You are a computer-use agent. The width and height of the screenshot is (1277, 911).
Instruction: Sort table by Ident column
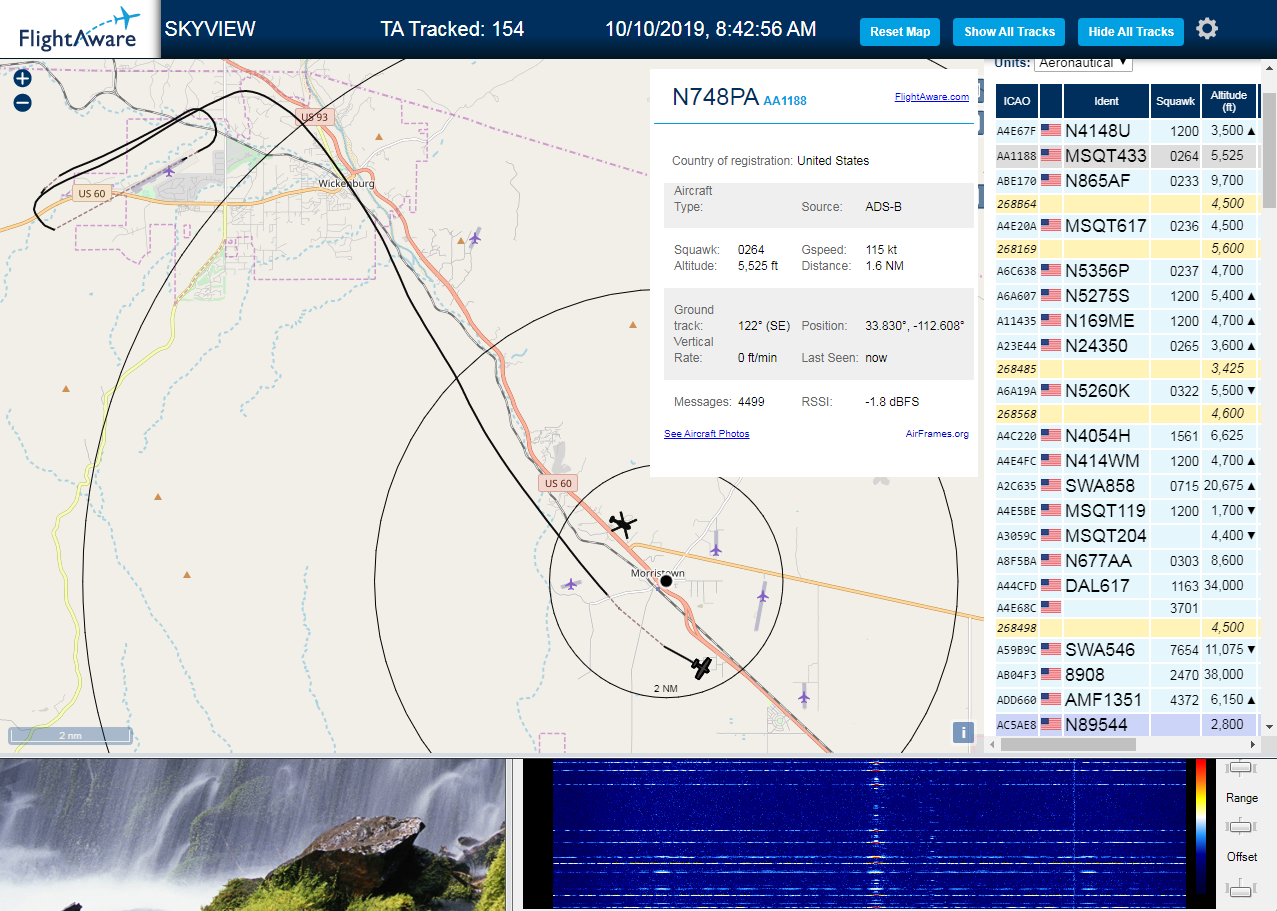pyautogui.click(x=1106, y=101)
